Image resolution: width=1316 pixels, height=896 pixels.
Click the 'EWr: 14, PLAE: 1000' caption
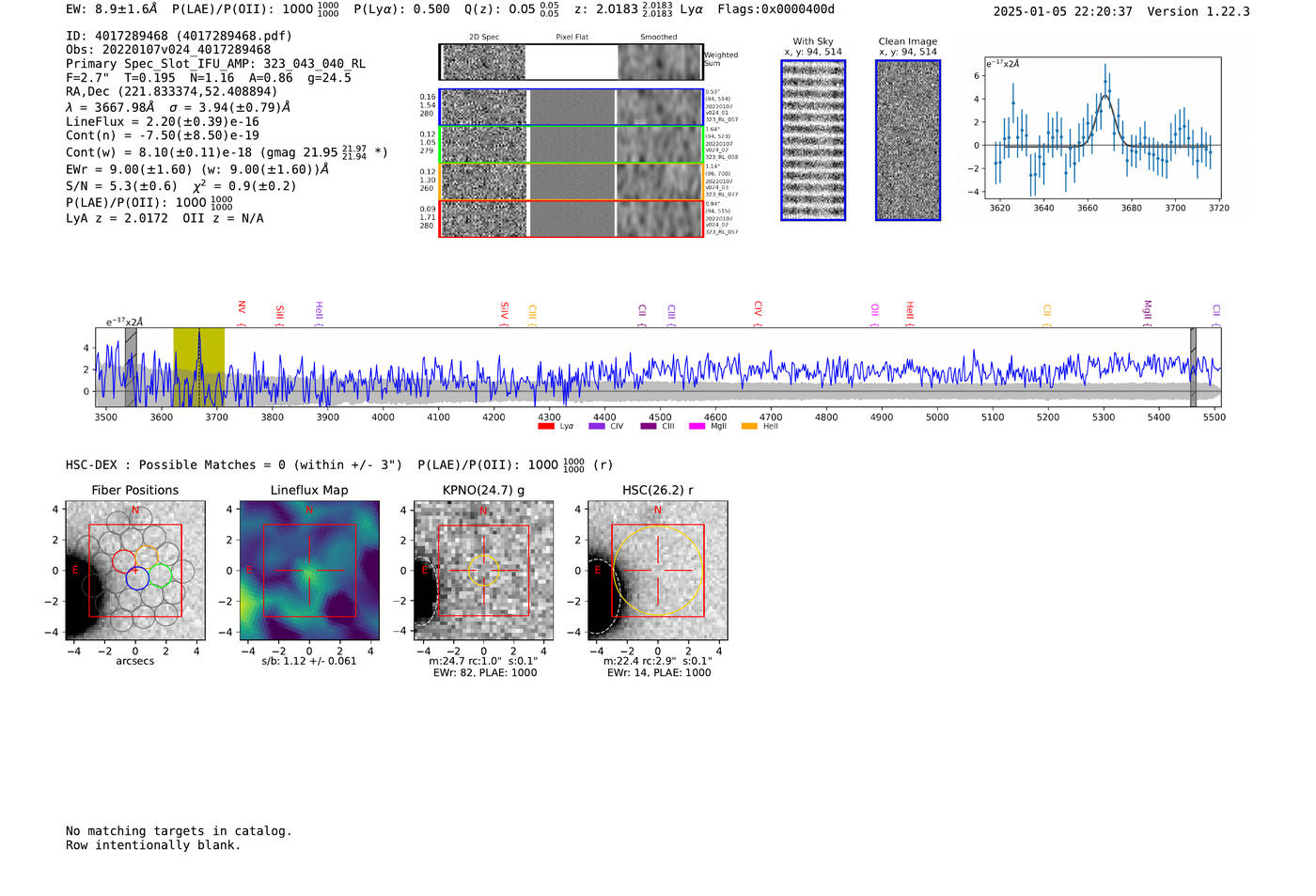[659, 673]
